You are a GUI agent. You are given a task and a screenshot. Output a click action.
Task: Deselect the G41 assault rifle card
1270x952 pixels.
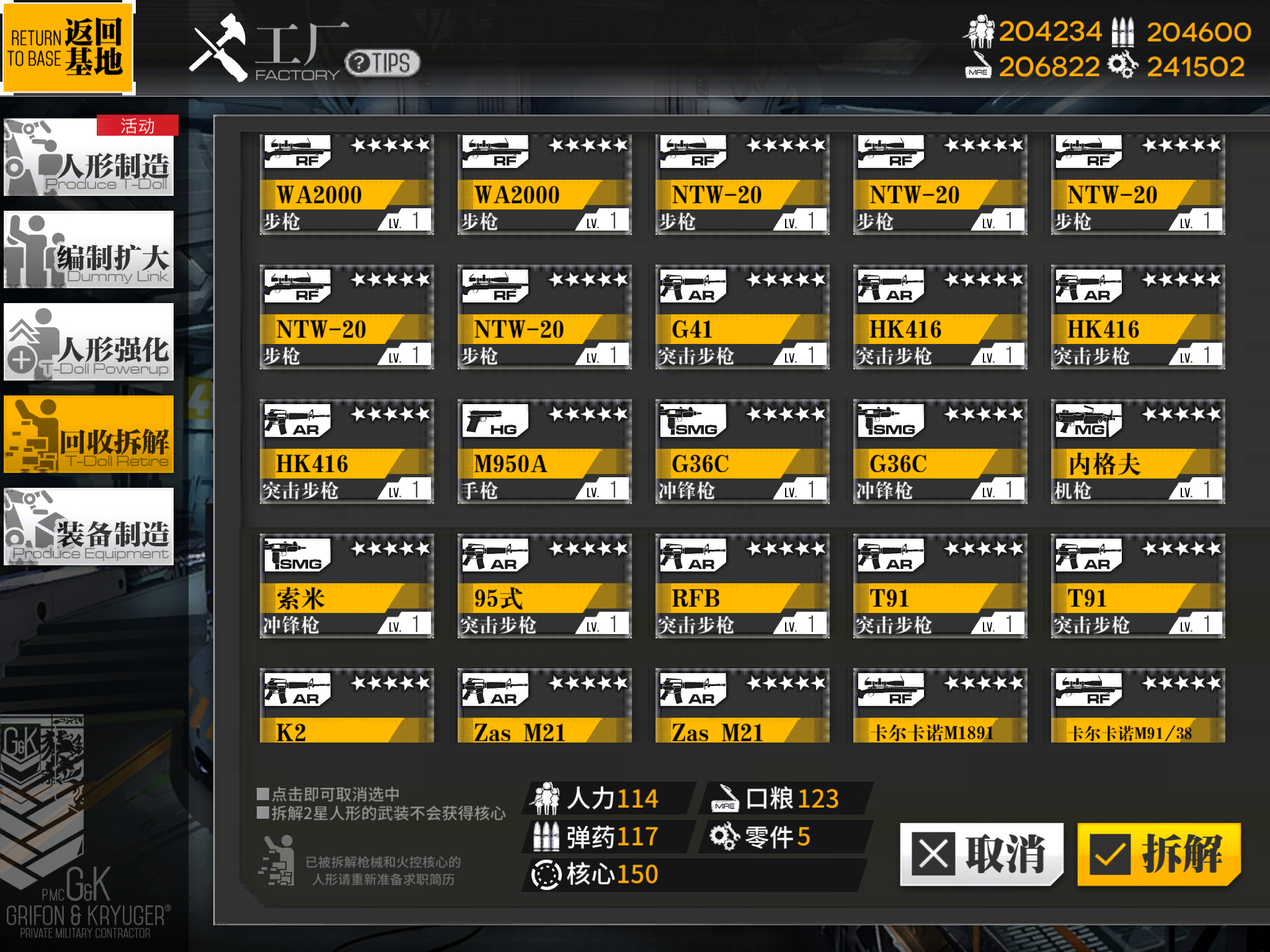(742, 317)
